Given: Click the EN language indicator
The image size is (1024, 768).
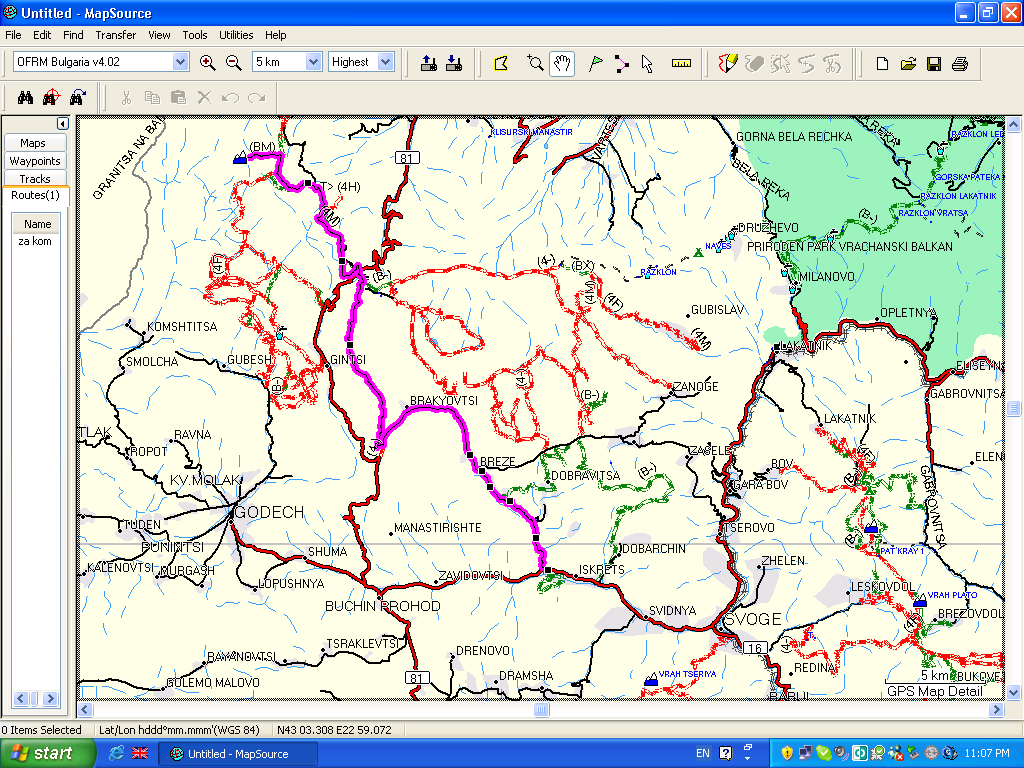Looking at the screenshot, I should pyautogui.click(x=703, y=754).
